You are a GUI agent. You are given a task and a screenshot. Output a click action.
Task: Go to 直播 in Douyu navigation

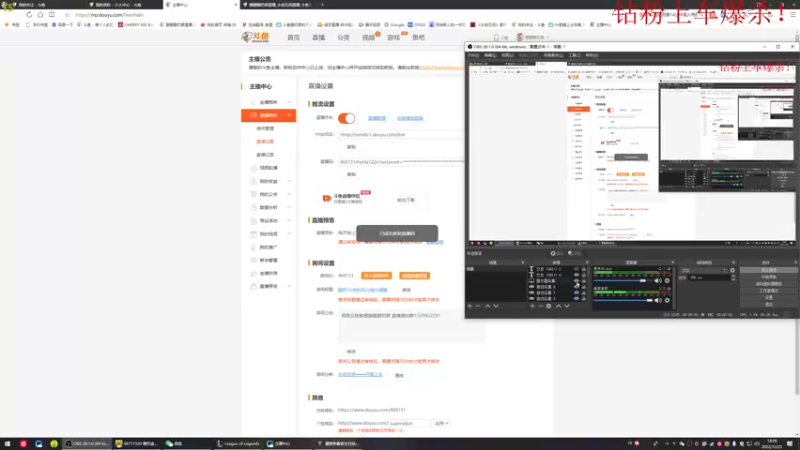(x=318, y=37)
